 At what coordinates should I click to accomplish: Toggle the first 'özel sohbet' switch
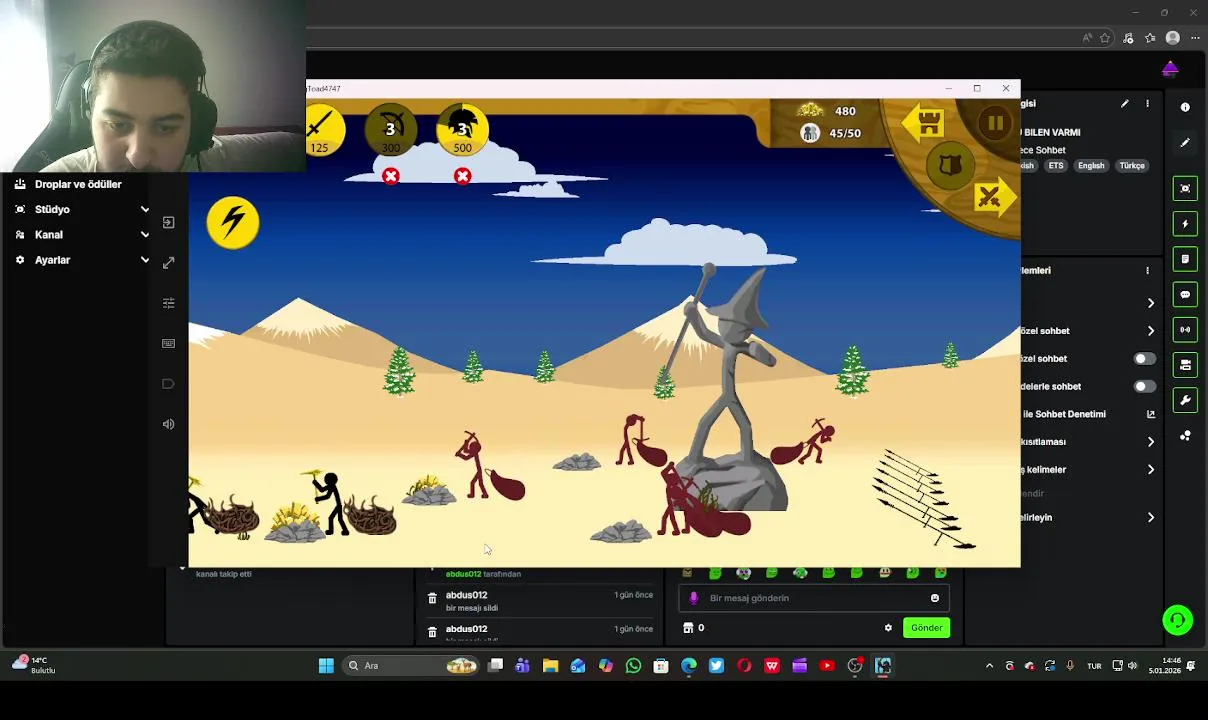(1144, 359)
